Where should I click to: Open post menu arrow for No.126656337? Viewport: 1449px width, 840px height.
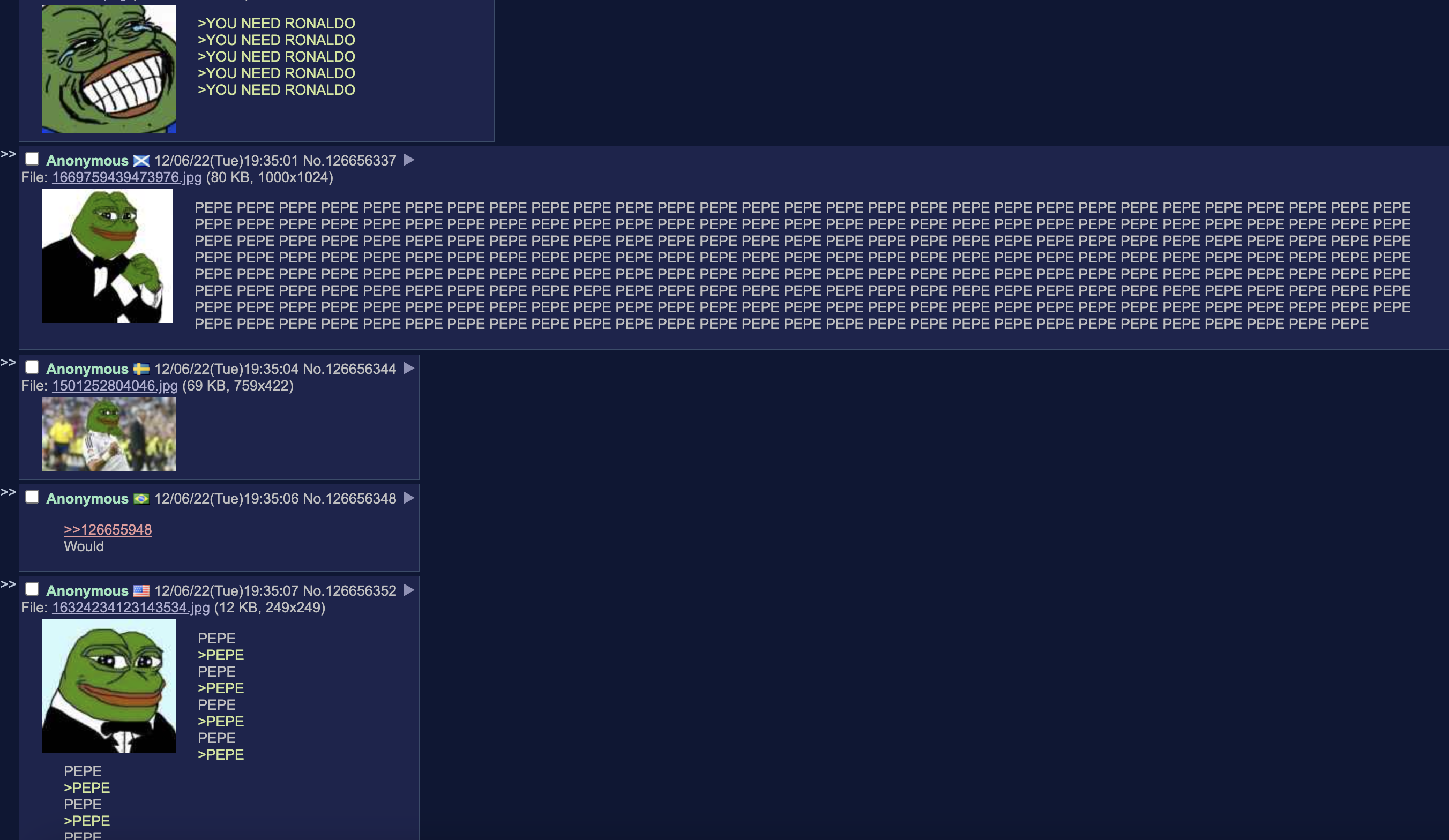click(409, 160)
